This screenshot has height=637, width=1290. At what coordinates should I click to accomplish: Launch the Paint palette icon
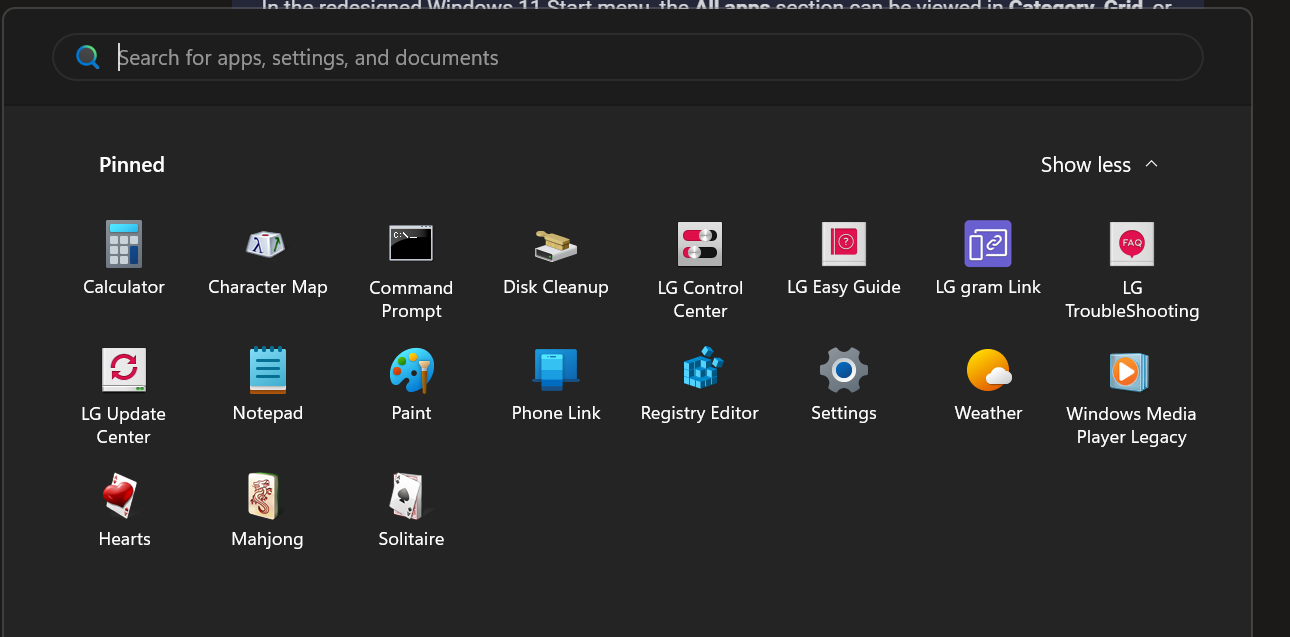(411, 370)
